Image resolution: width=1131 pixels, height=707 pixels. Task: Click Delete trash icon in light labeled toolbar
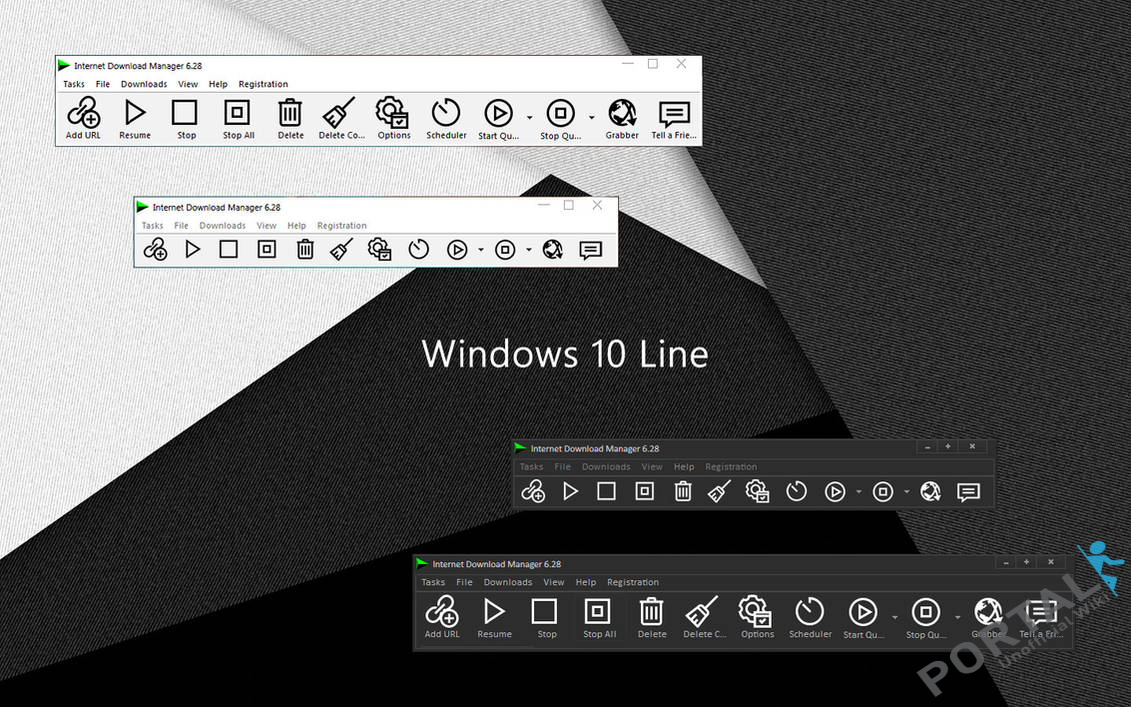point(290,118)
